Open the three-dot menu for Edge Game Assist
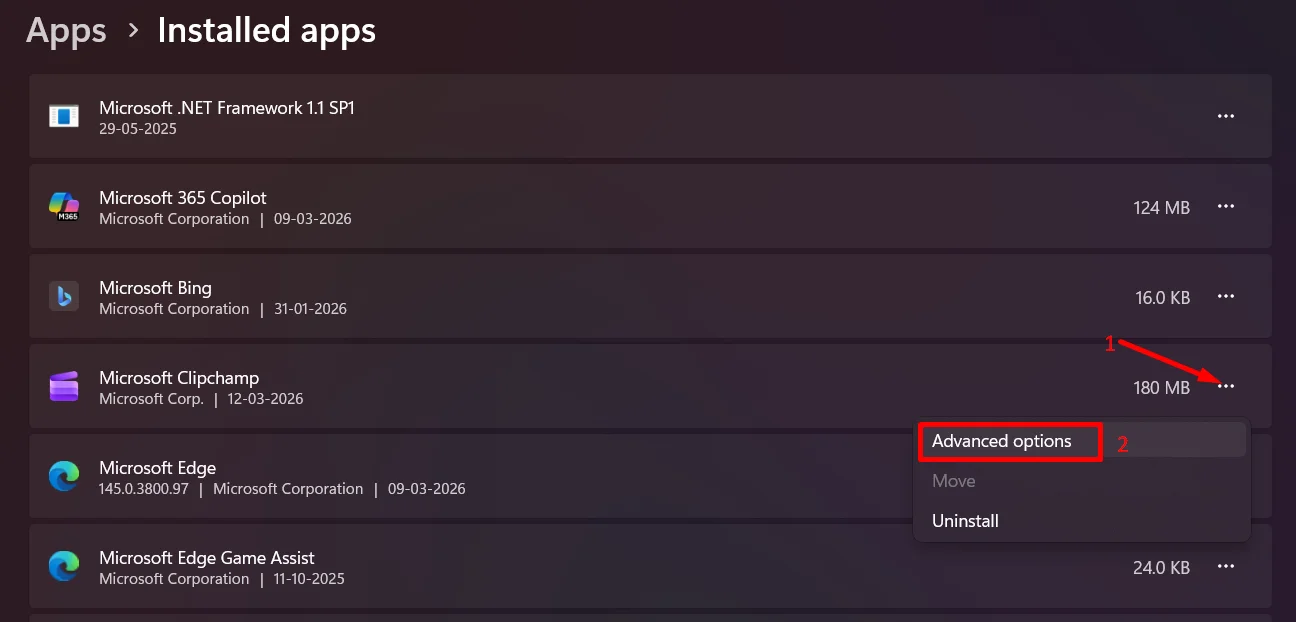Image resolution: width=1296 pixels, height=622 pixels. click(x=1226, y=567)
